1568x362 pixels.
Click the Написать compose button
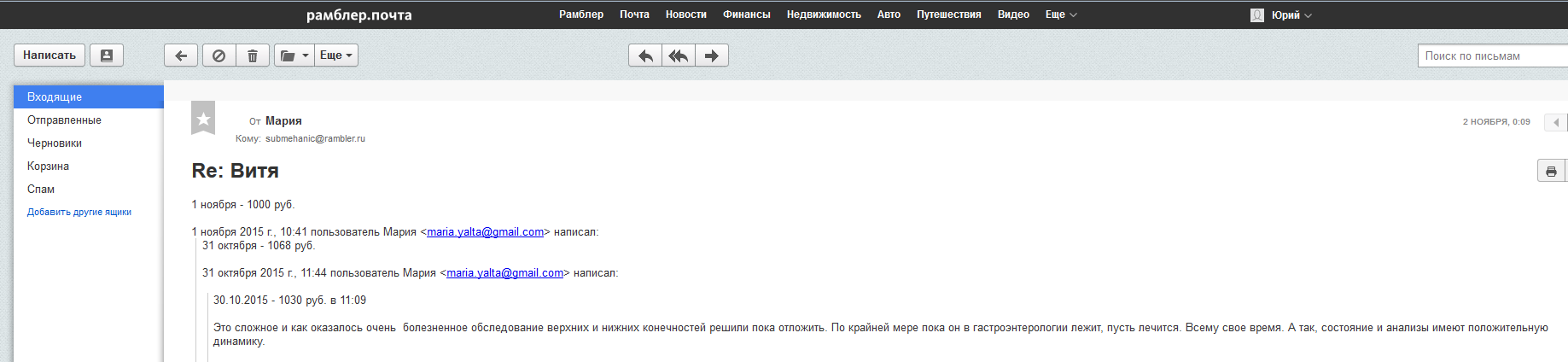pos(50,55)
